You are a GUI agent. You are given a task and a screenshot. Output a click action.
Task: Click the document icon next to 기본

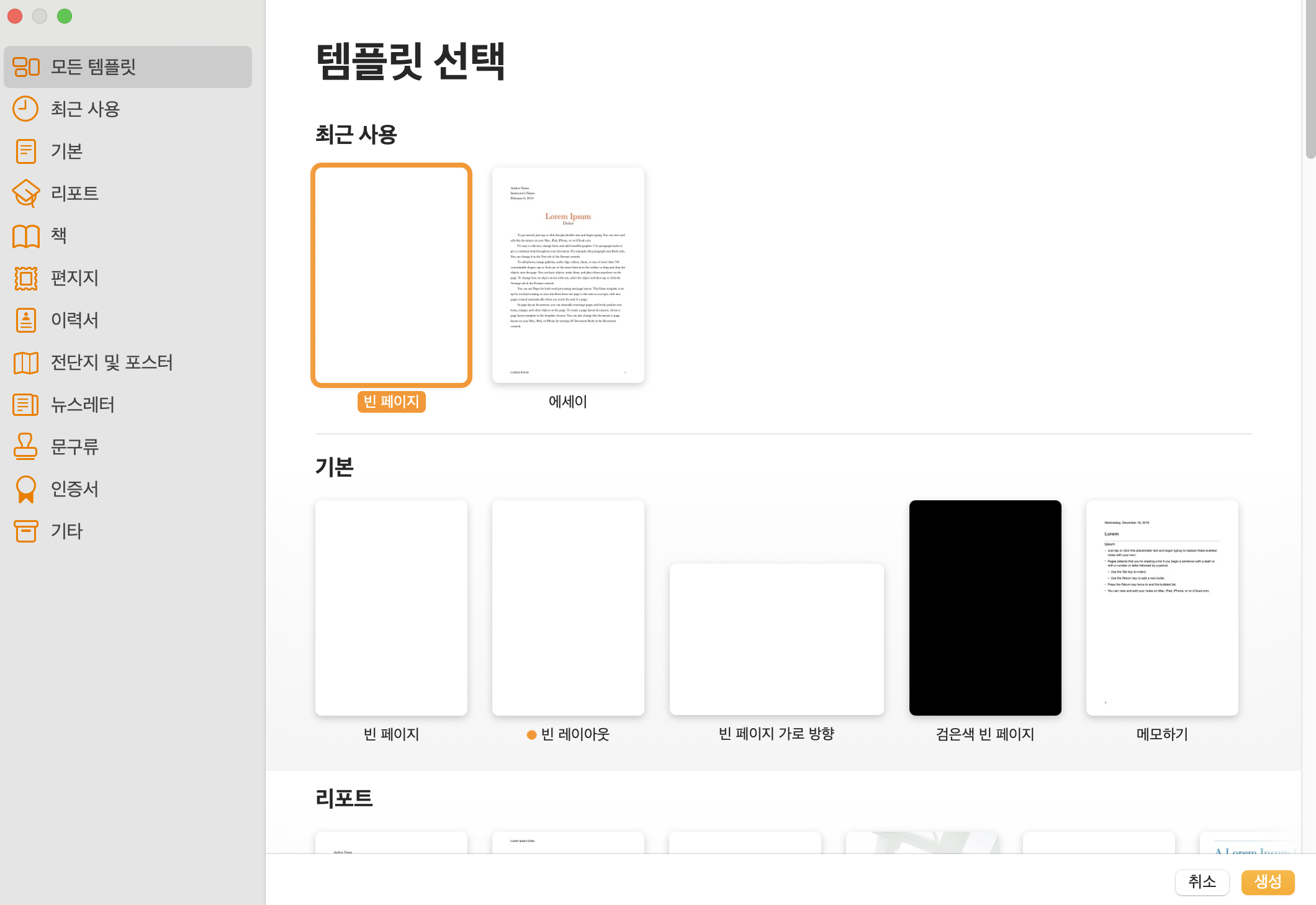click(26, 151)
